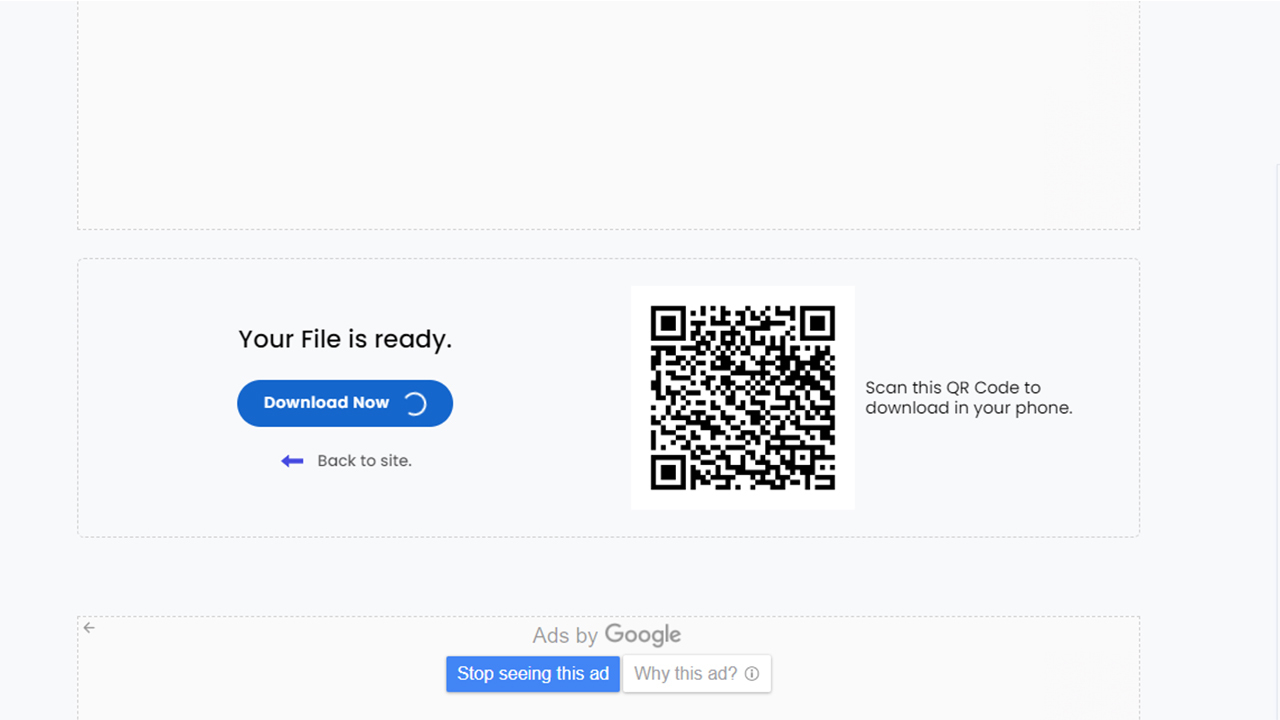Viewport: 1280px width, 720px height.
Task: Open Why this ad? info
Action: [x=697, y=674]
